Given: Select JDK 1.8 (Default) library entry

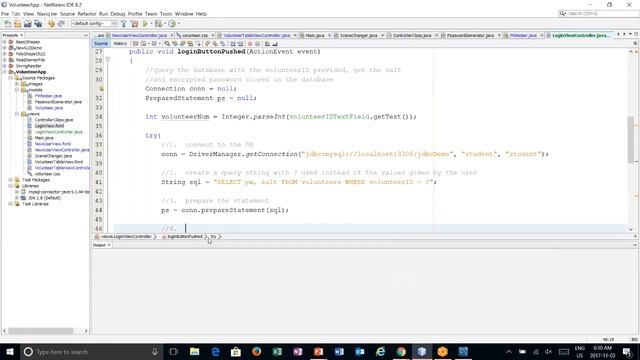Looking at the screenshot, I should pyautogui.click(x=44, y=198).
